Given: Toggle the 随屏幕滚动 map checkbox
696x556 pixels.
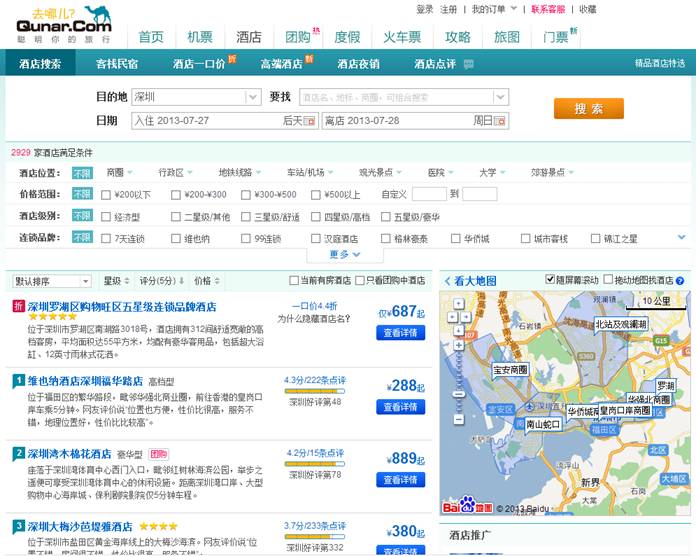Looking at the screenshot, I should click(x=550, y=280).
